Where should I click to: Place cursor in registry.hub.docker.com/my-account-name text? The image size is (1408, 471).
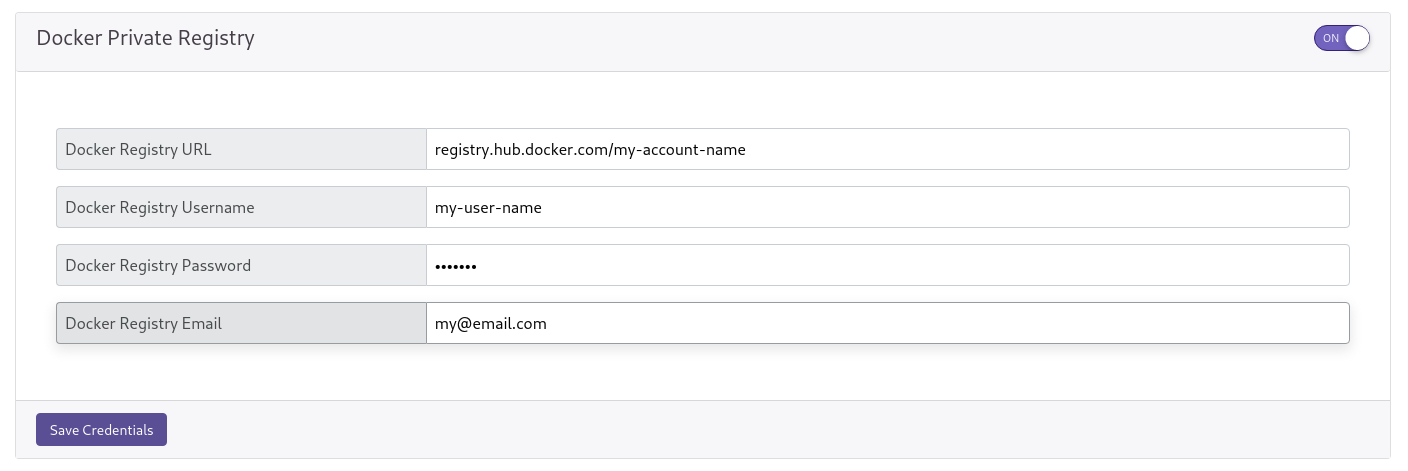point(590,150)
